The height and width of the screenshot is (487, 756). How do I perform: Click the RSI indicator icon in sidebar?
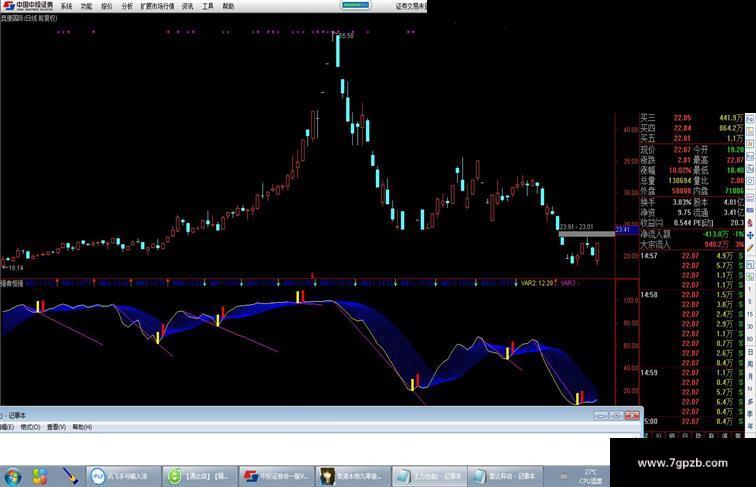point(750,210)
